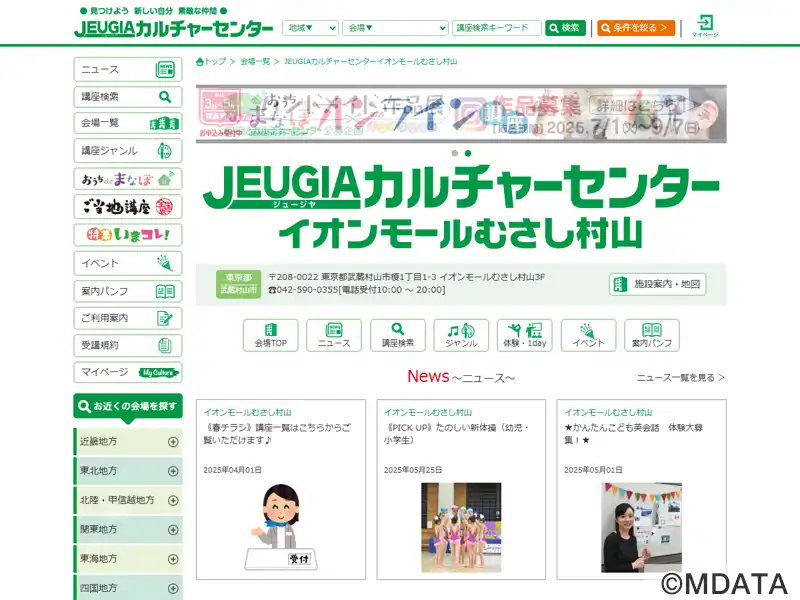Select the first carousel dot indicator
Image resolution: width=800 pixels, height=600 pixels.
click(x=455, y=153)
